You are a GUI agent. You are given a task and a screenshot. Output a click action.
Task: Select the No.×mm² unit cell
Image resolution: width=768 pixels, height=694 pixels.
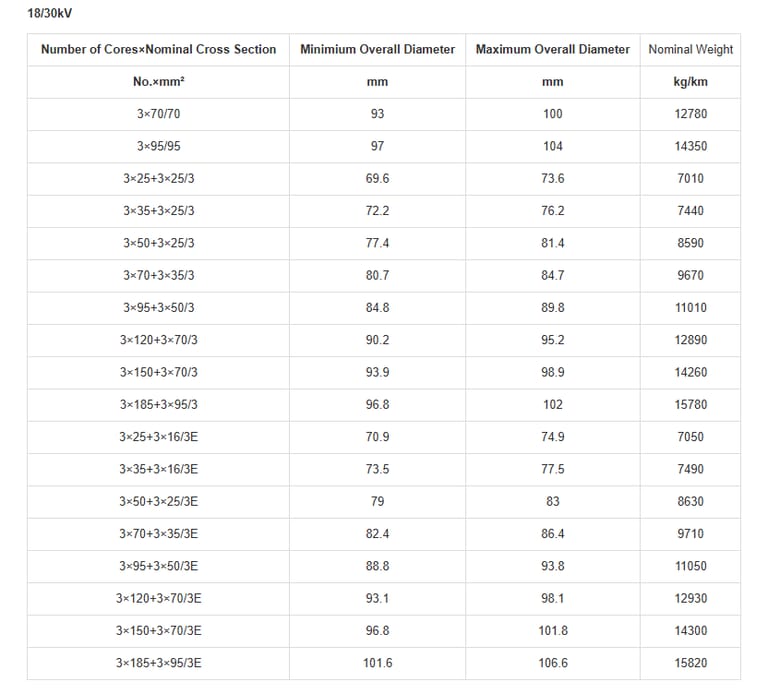[x=158, y=82]
